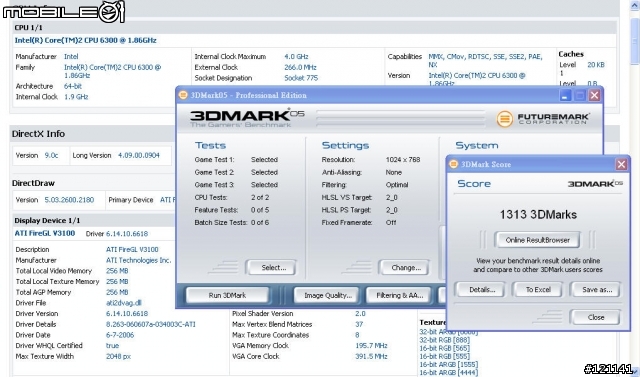Image resolution: width=640 pixels, height=377 pixels.
Task: Click the 16-bit RGB [555] texture format
Action: (444, 357)
